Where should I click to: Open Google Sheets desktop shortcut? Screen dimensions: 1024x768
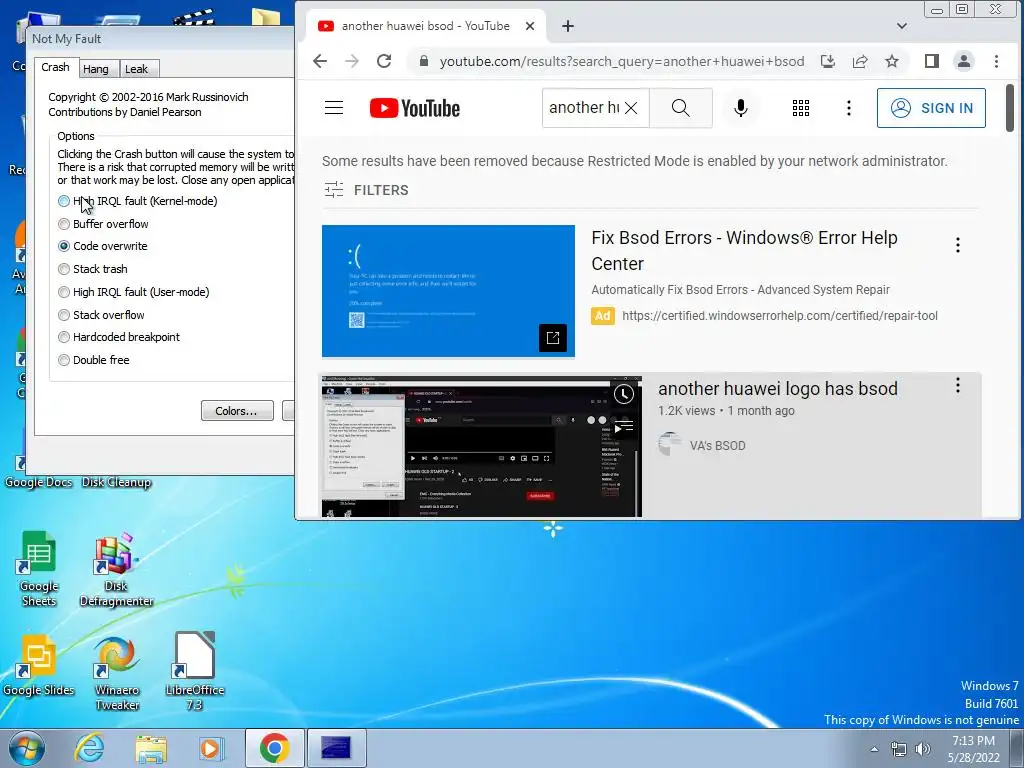tap(39, 569)
